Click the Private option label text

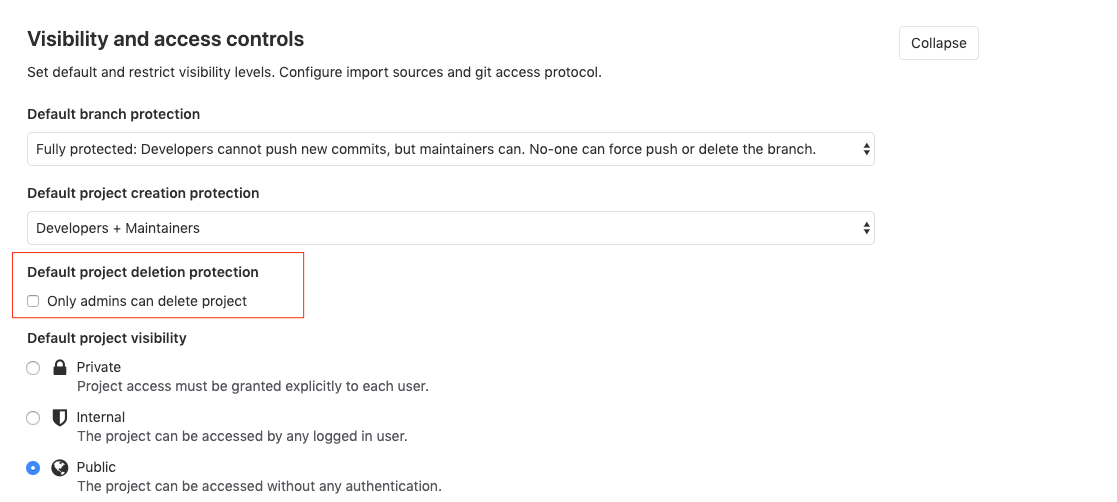coord(99,367)
